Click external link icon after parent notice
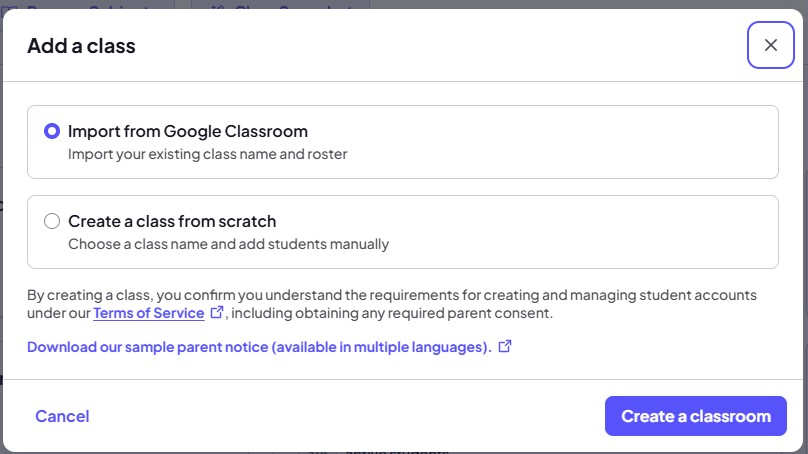 click(505, 346)
